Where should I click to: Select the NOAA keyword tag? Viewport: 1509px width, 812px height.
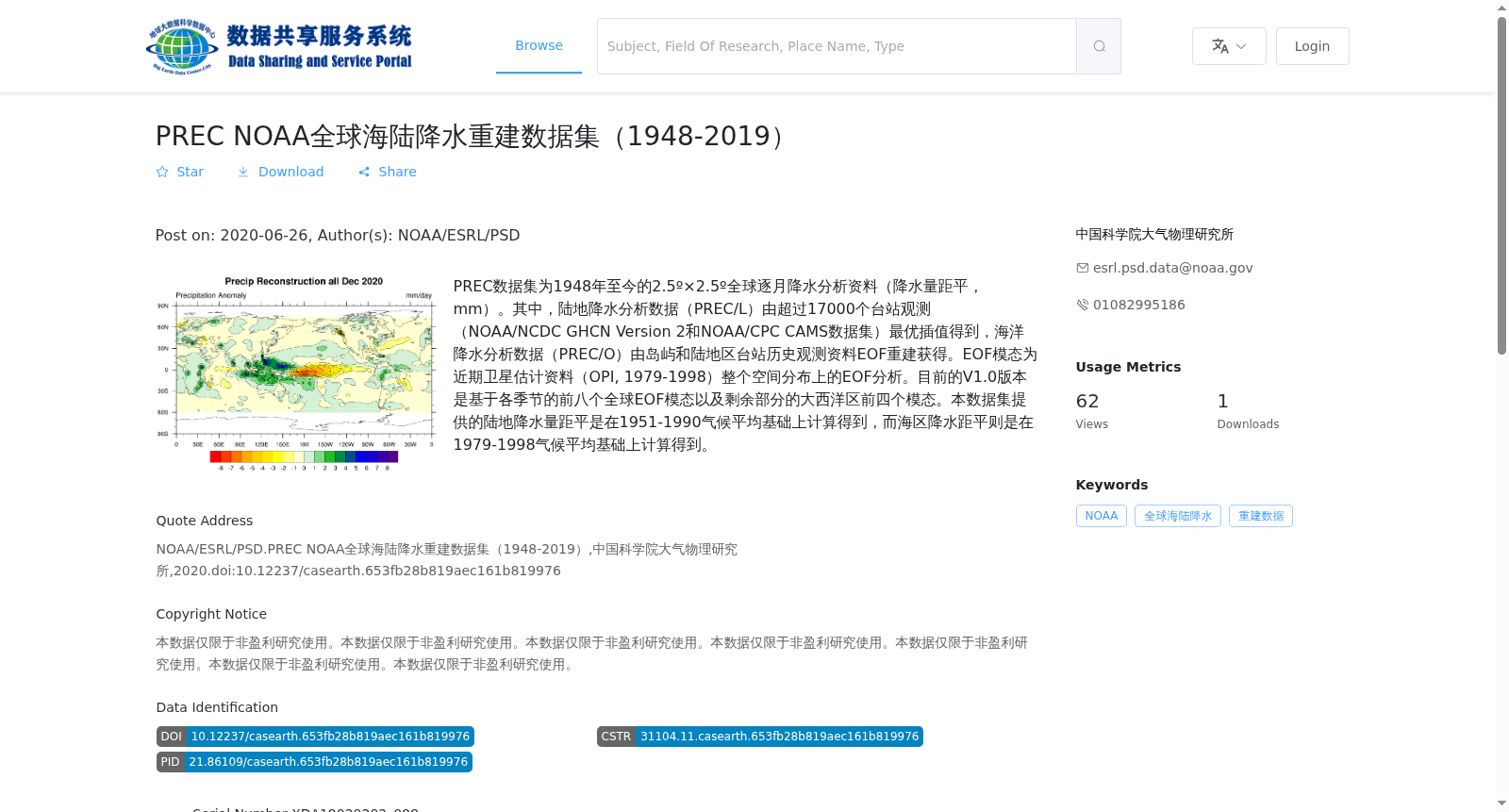(x=1101, y=516)
